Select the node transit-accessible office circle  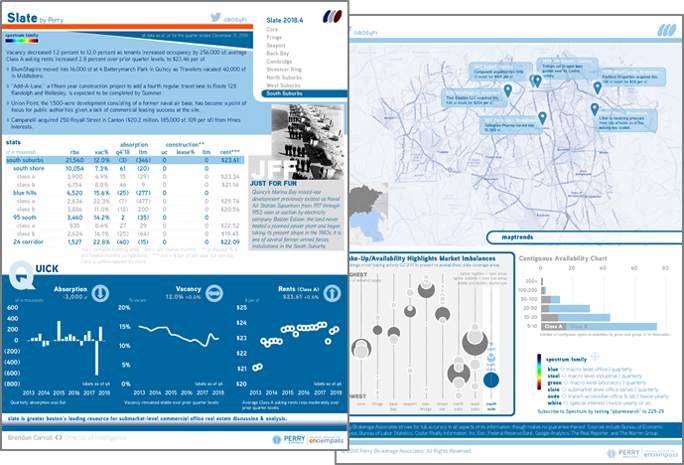[564, 397]
